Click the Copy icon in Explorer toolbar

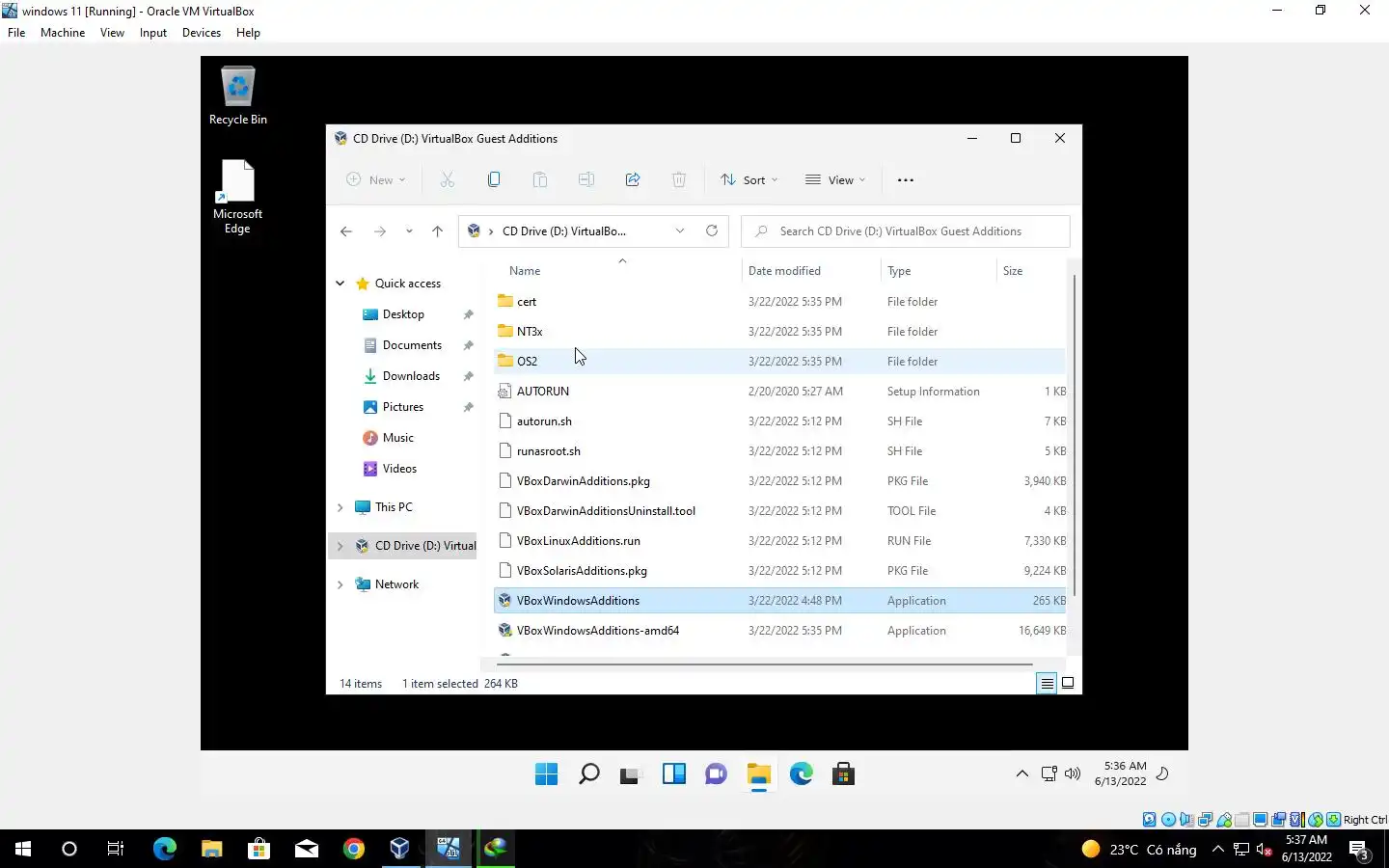pyautogui.click(x=494, y=179)
